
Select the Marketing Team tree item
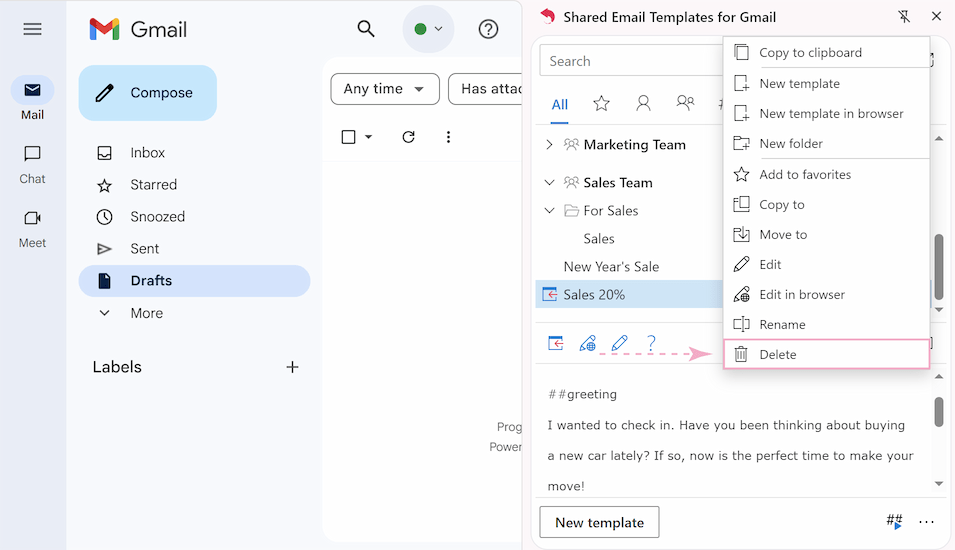coord(634,145)
